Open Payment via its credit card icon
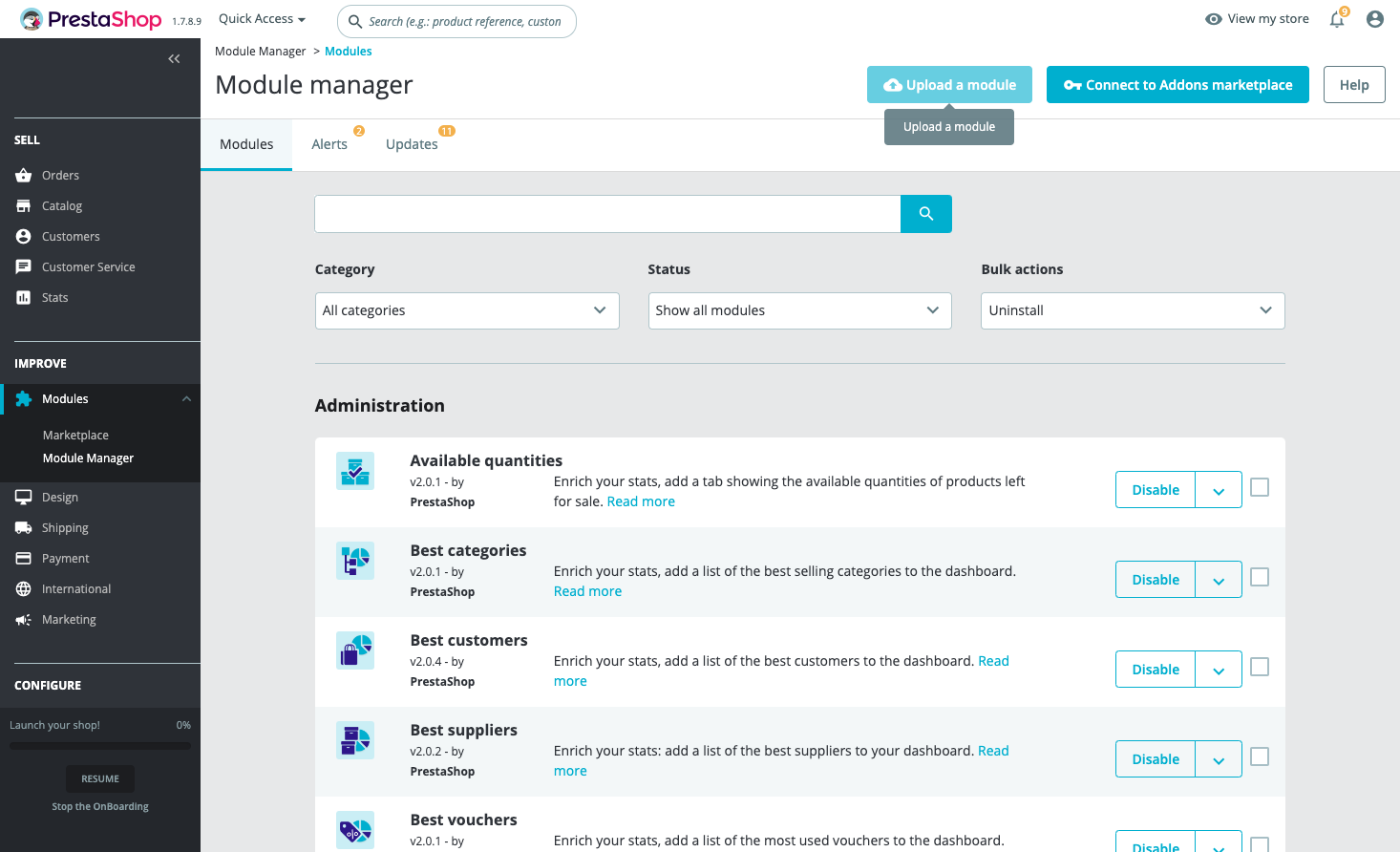1400x852 pixels. [x=24, y=559]
